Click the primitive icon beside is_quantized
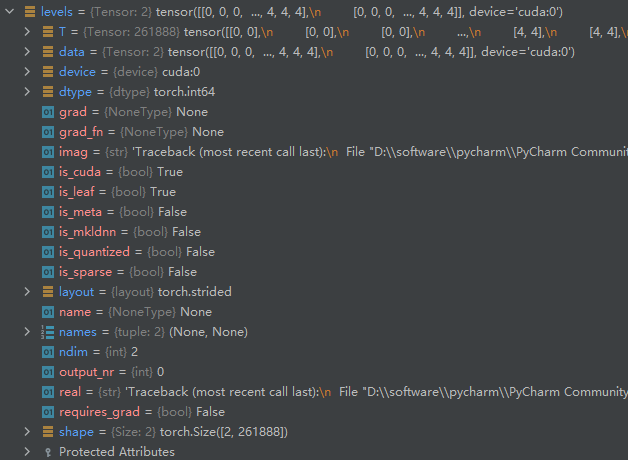This screenshot has width=628, height=460. pyautogui.click(x=48, y=252)
